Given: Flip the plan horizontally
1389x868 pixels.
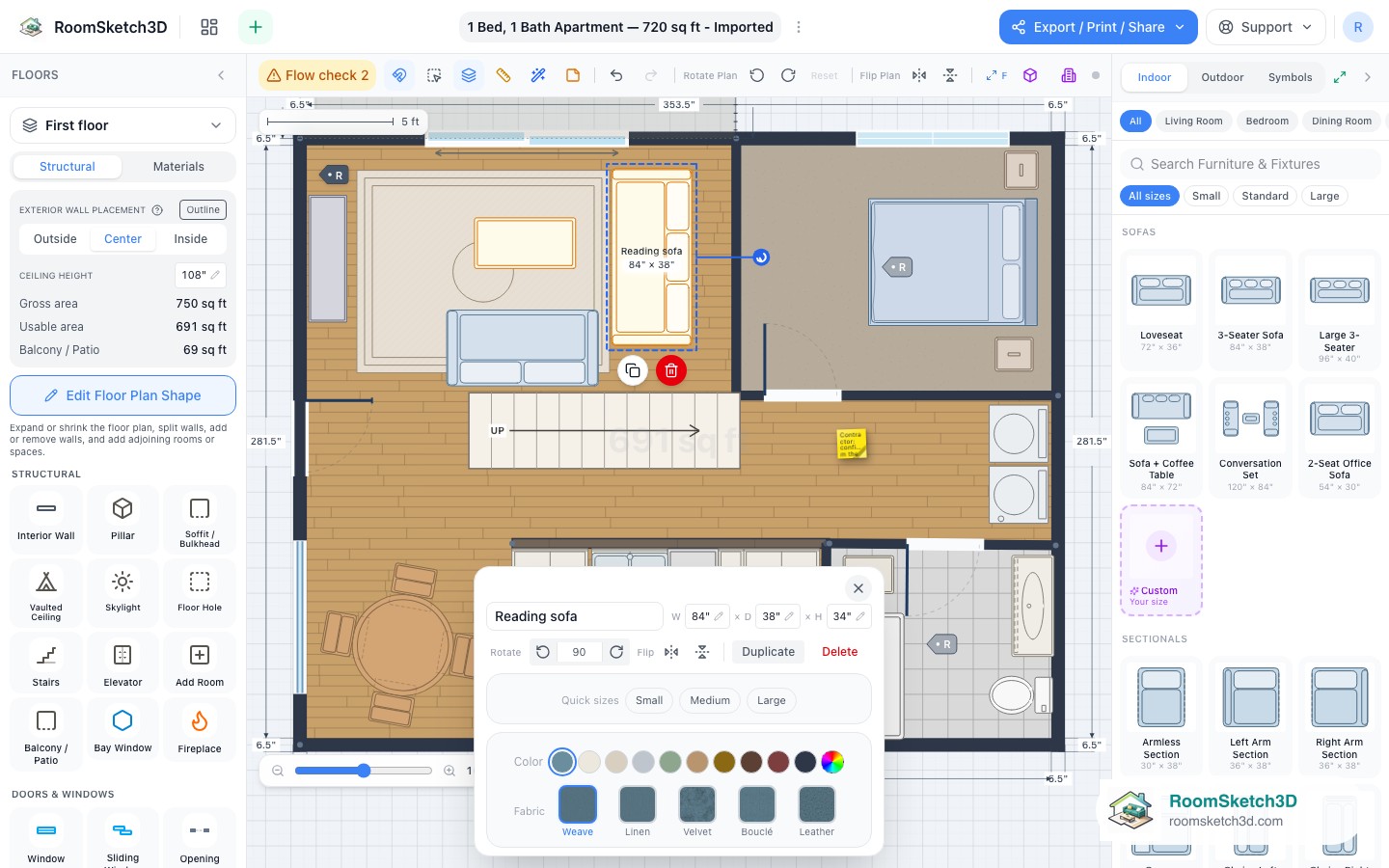Looking at the screenshot, I should click(919, 75).
